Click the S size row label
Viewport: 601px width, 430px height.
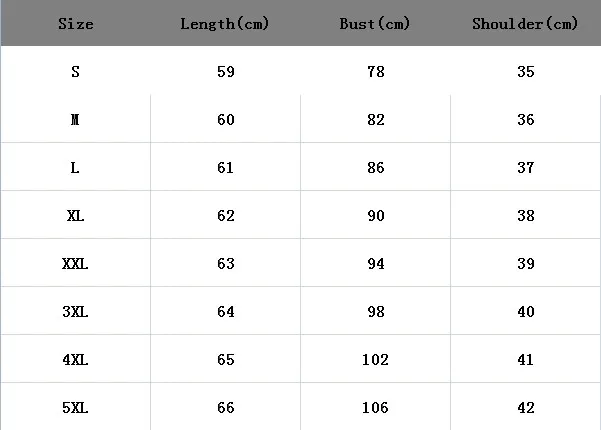pyautogui.click(x=75, y=72)
